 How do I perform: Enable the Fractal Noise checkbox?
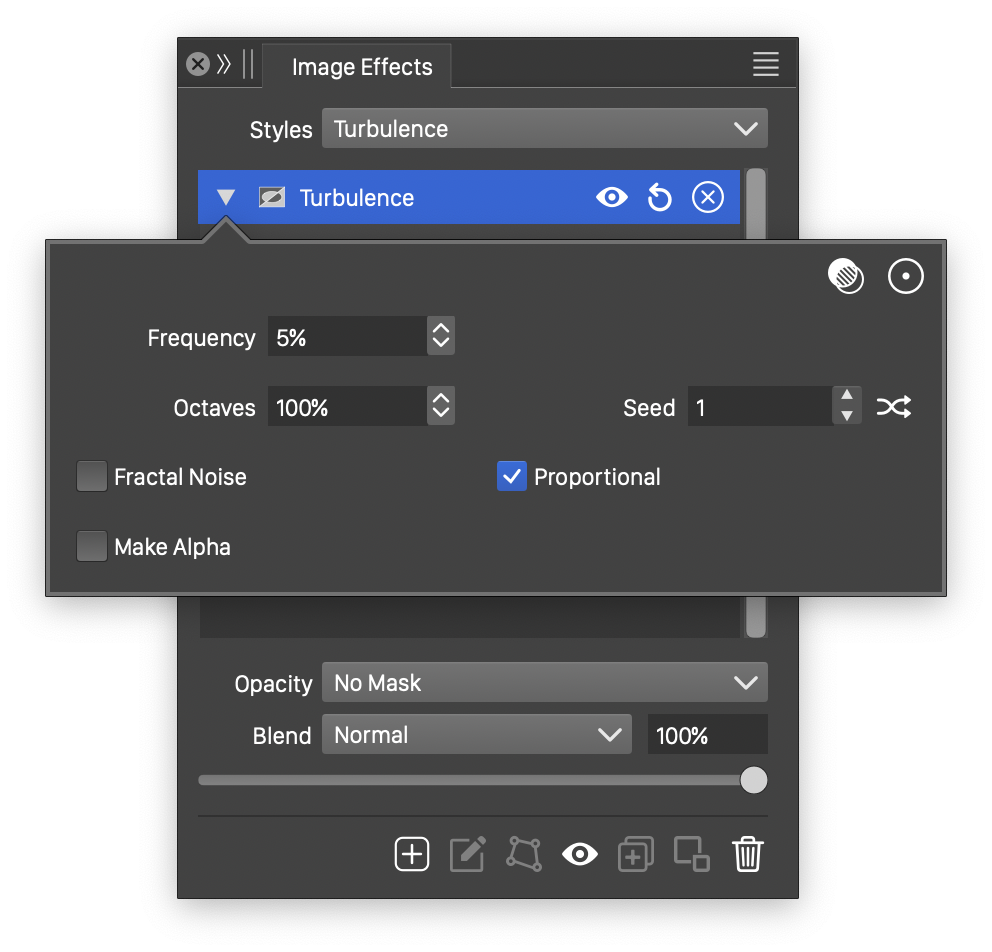92,477
